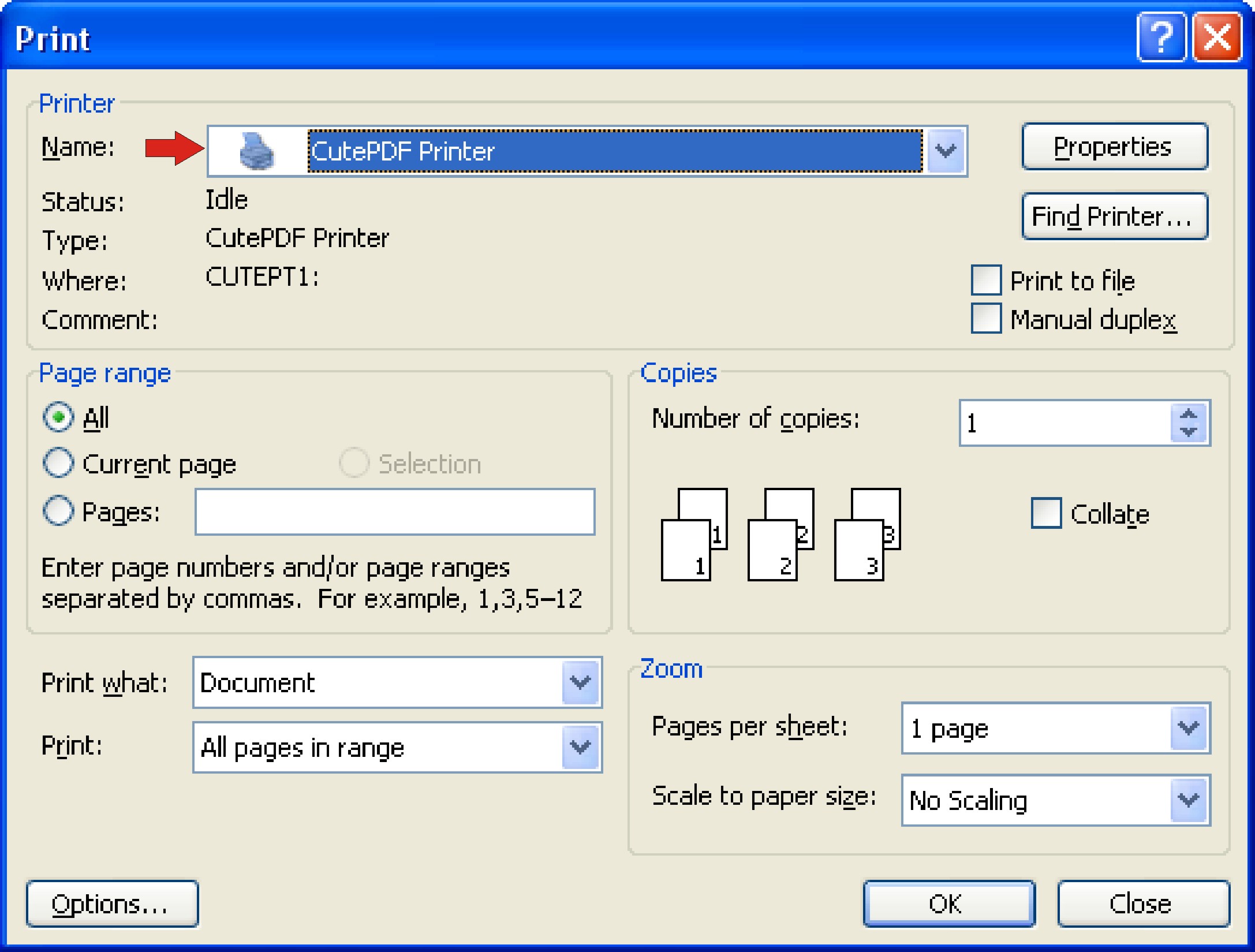
Task: Enable the Print to file checkbox
Action: pos(985,281)
